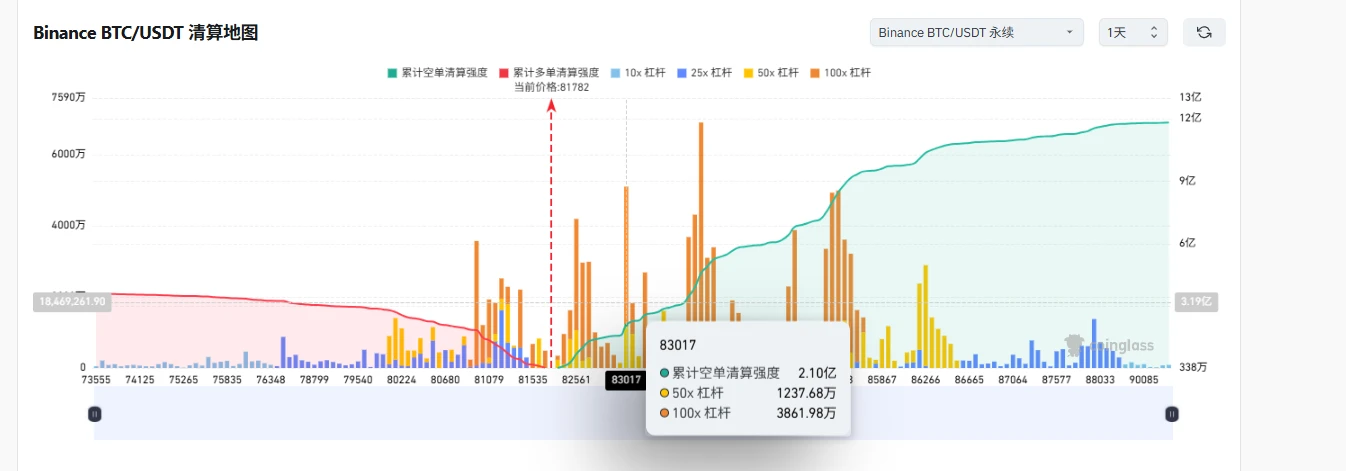The height and width of the screenshot is (471, 1346).
Task: Click the 当前价格:81782 marker label
Action: point(551,87)
